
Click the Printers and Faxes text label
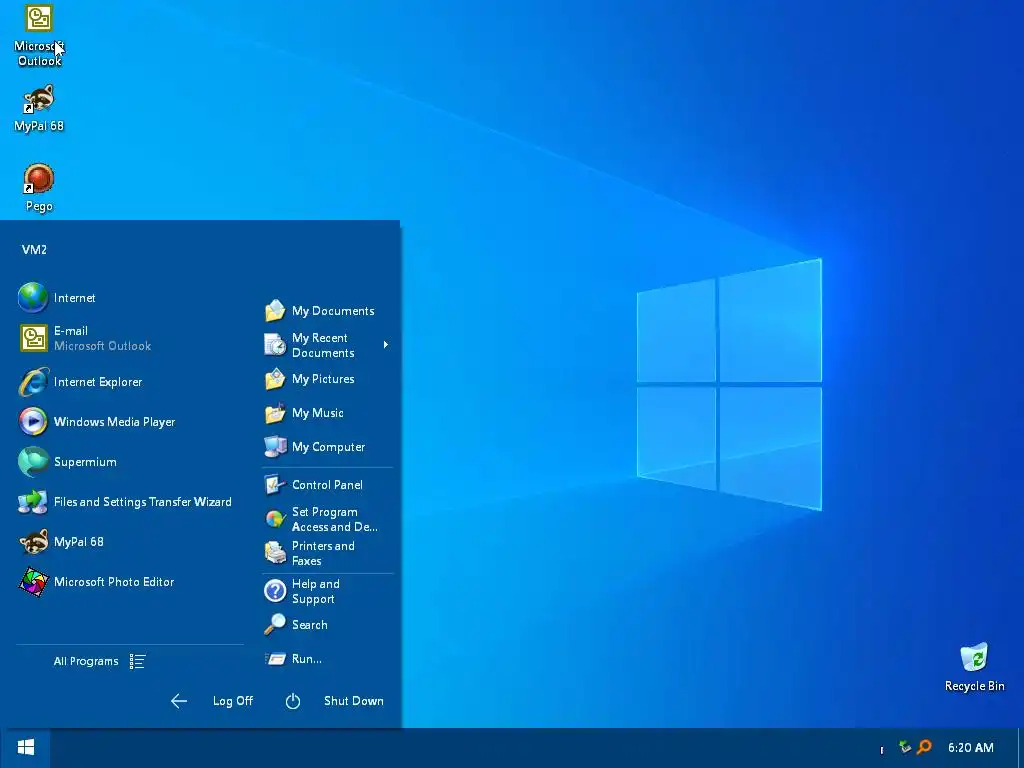point(323,553)
